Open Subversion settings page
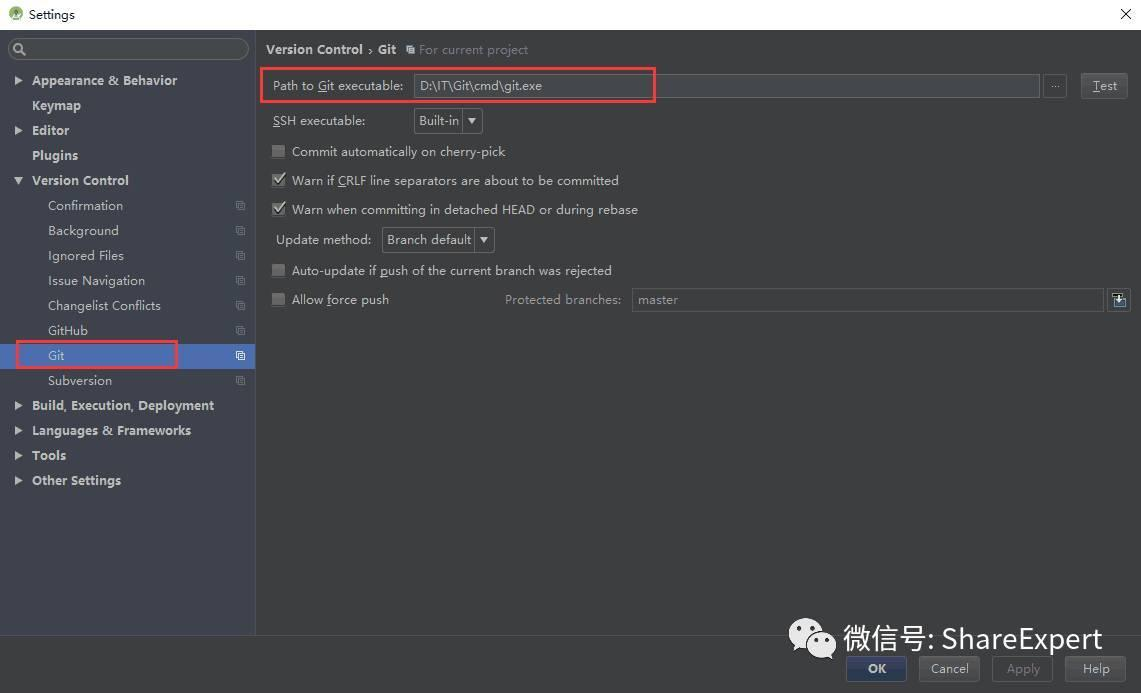Screen dimensions: 1141x693 point(80,381)
